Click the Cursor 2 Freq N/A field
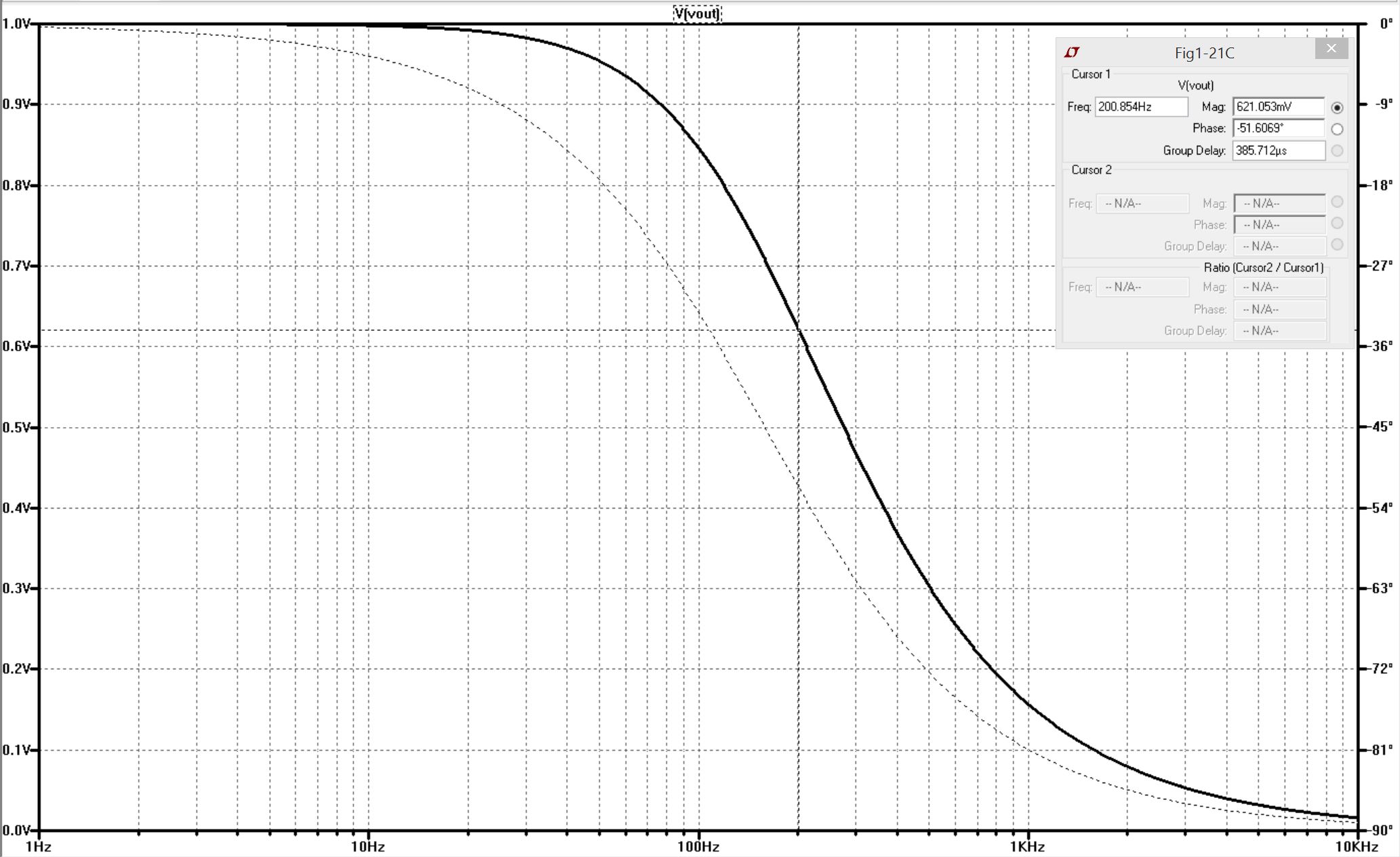1400x857 pixels. coord(1142,203)
